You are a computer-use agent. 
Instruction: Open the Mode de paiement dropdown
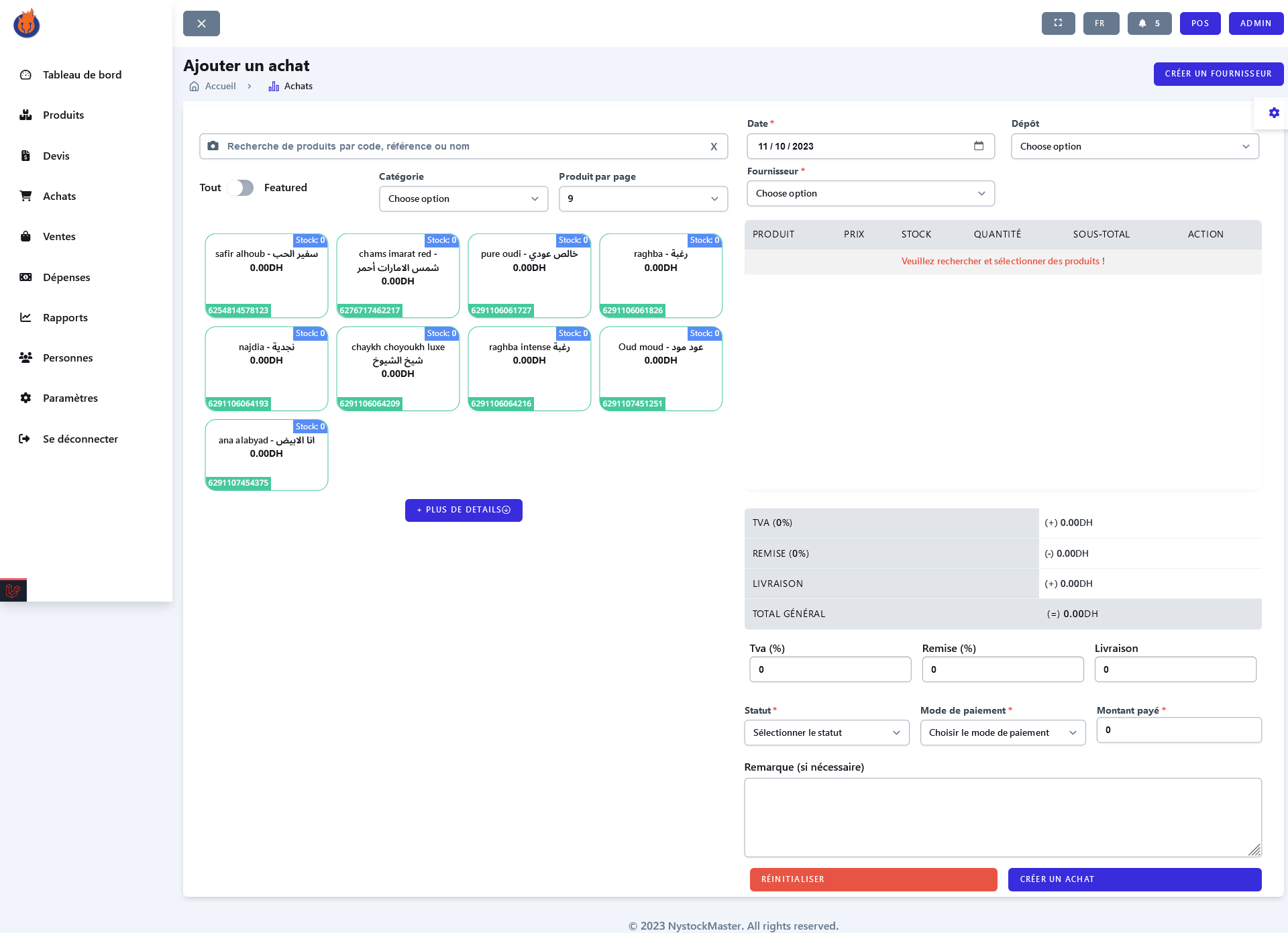click(x=1002, y=733)
